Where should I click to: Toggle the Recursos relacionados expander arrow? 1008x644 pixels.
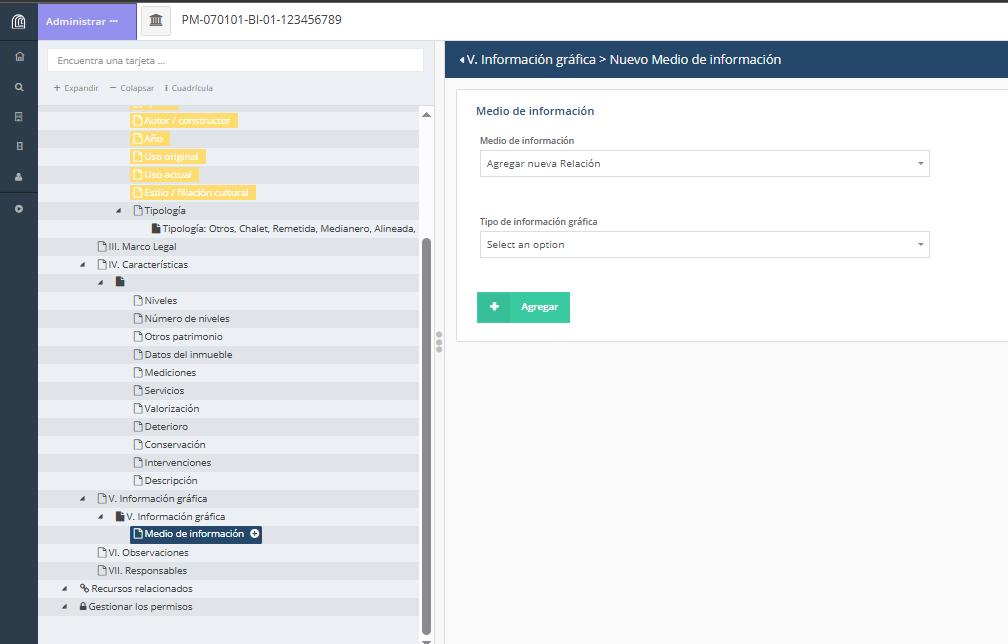click(65, 589)
